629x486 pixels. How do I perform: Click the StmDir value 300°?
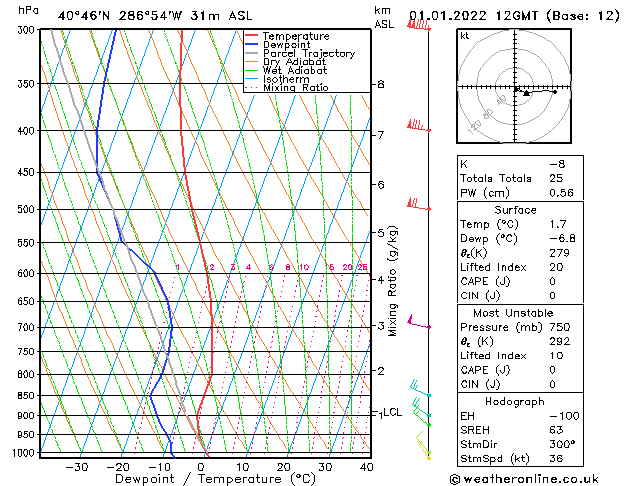pos(562,444)
